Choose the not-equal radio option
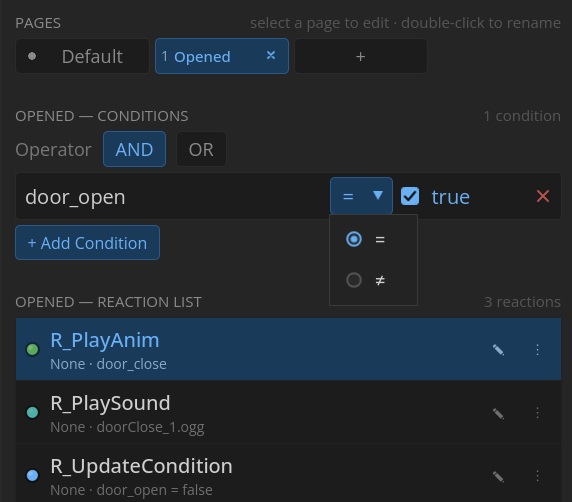 [353, 280]
